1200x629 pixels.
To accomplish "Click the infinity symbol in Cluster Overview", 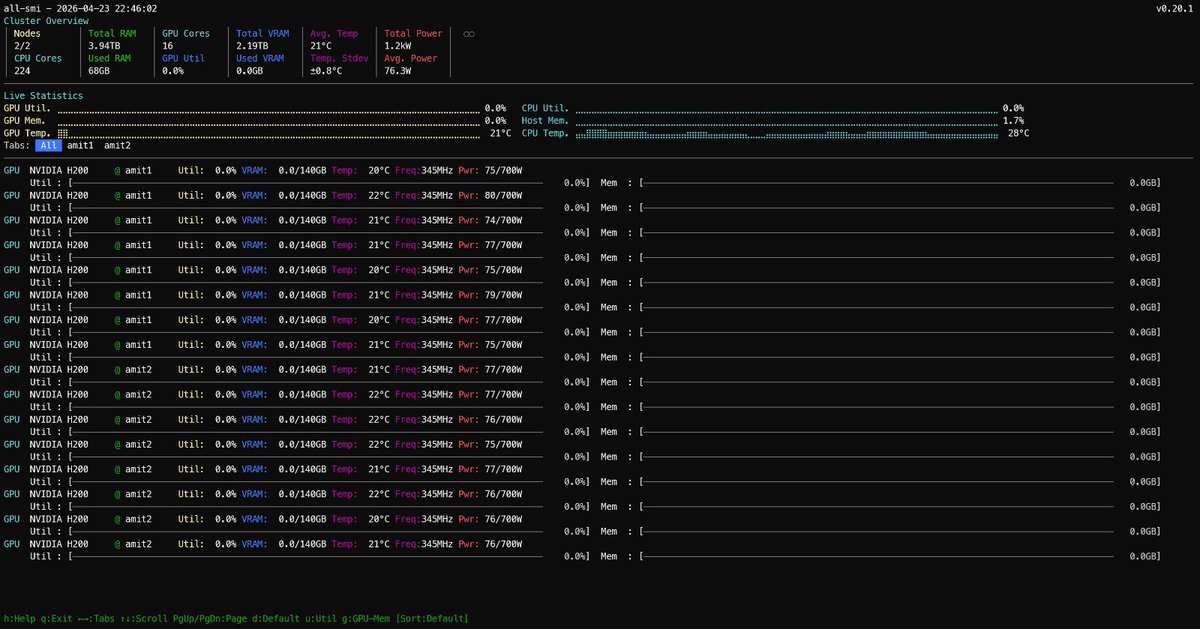I will [x=468, y=34].
